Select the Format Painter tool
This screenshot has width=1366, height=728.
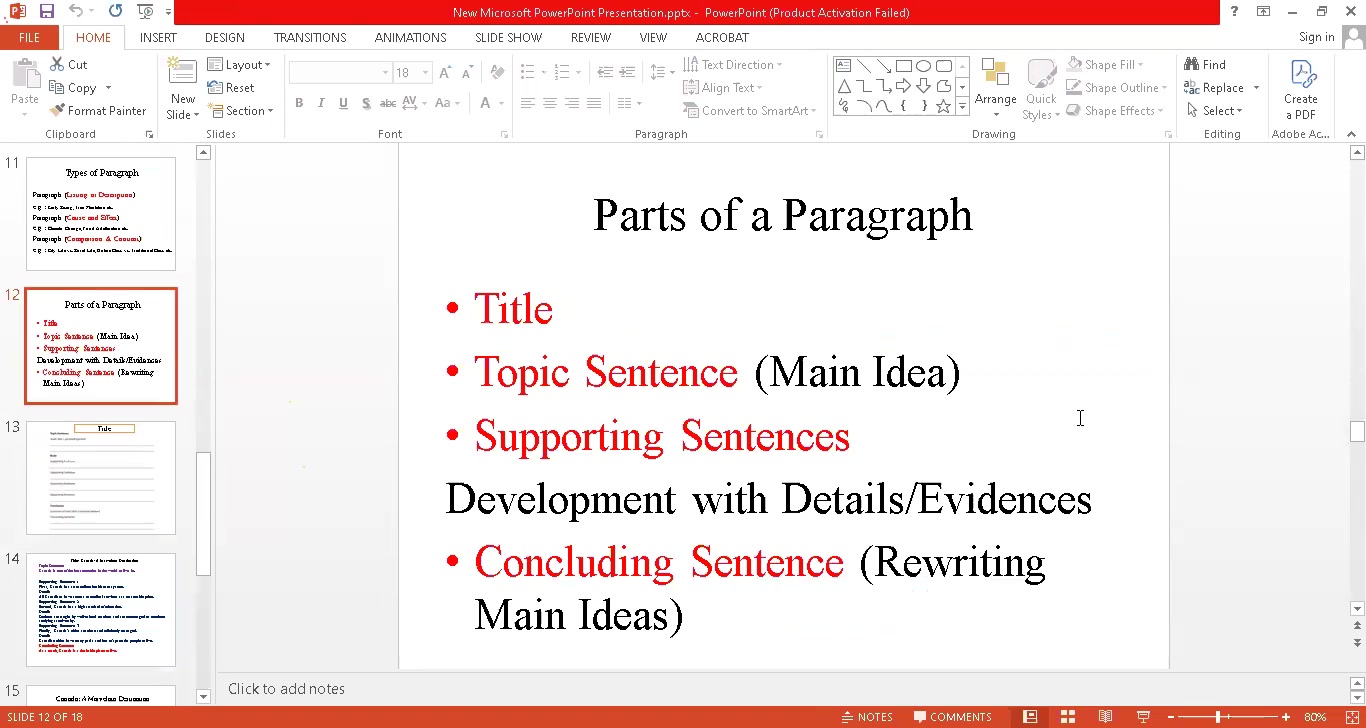point(98,110)
